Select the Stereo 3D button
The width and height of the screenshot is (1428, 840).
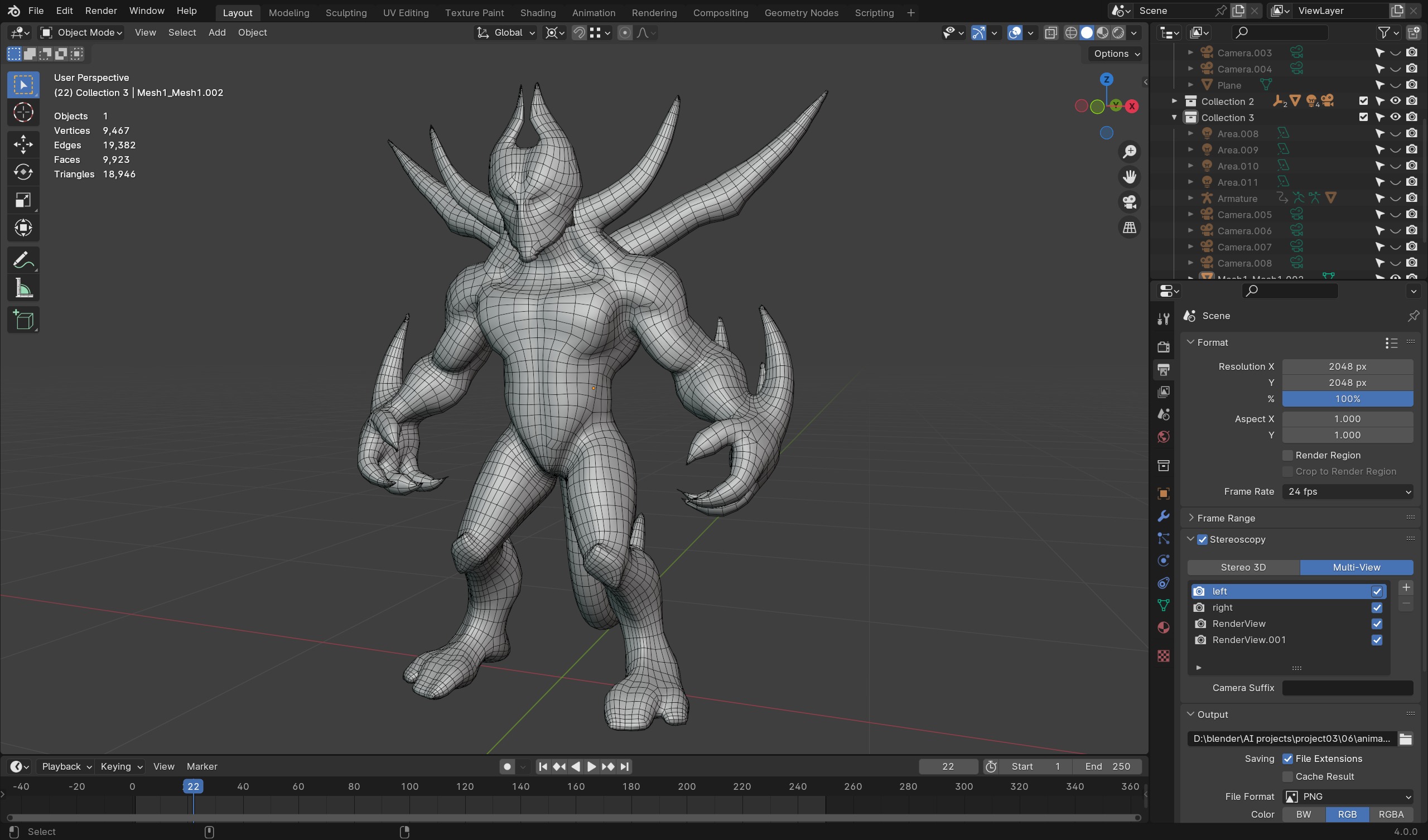[x=1243, y=567]
